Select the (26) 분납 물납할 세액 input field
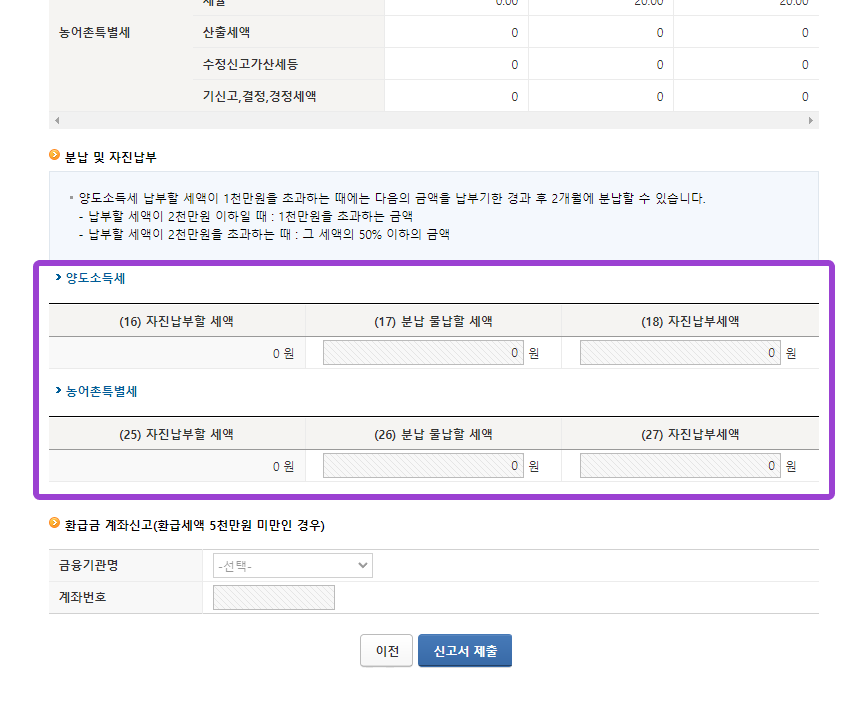This screenshot has width=865, height=716. (423, 466)
